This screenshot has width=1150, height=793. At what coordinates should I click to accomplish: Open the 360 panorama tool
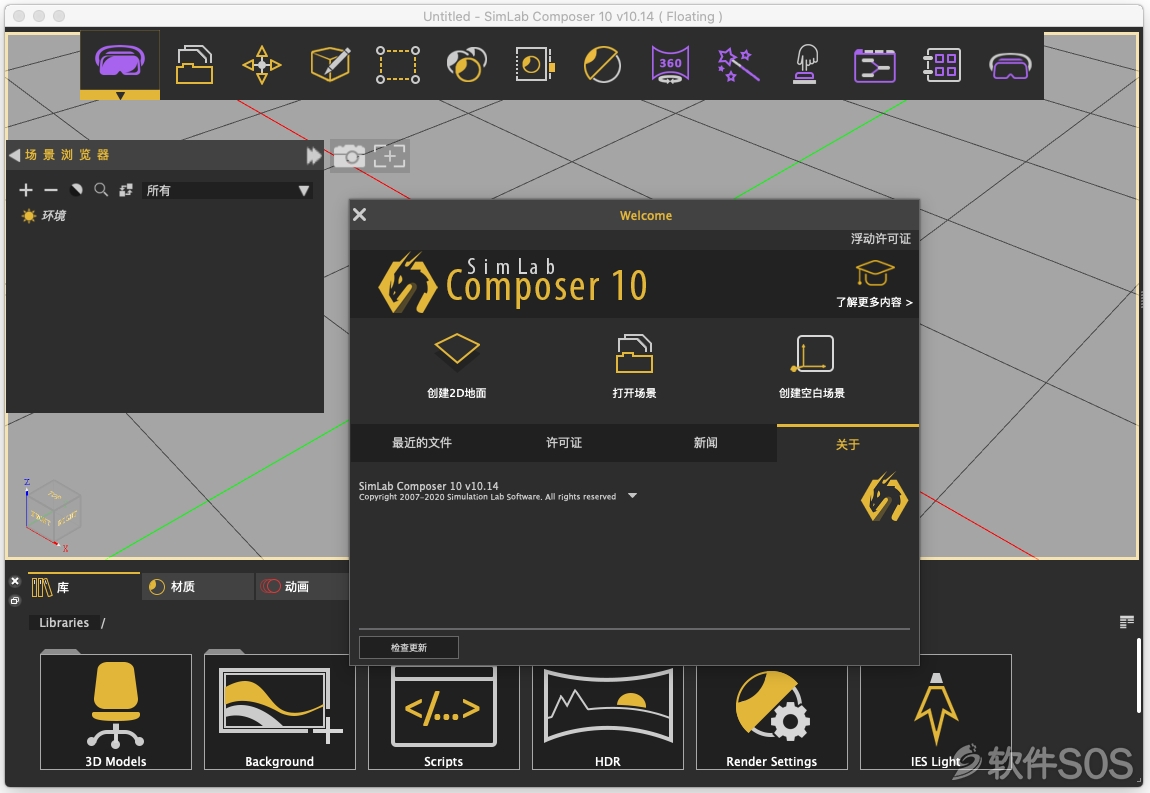pyautogui.click(x=670, y=65)
